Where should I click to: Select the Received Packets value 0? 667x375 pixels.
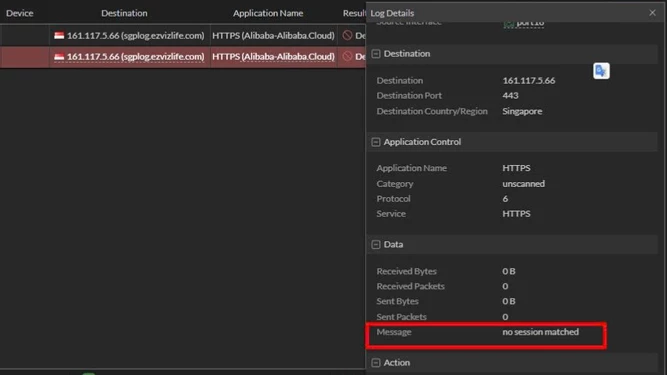click(505, 286)
